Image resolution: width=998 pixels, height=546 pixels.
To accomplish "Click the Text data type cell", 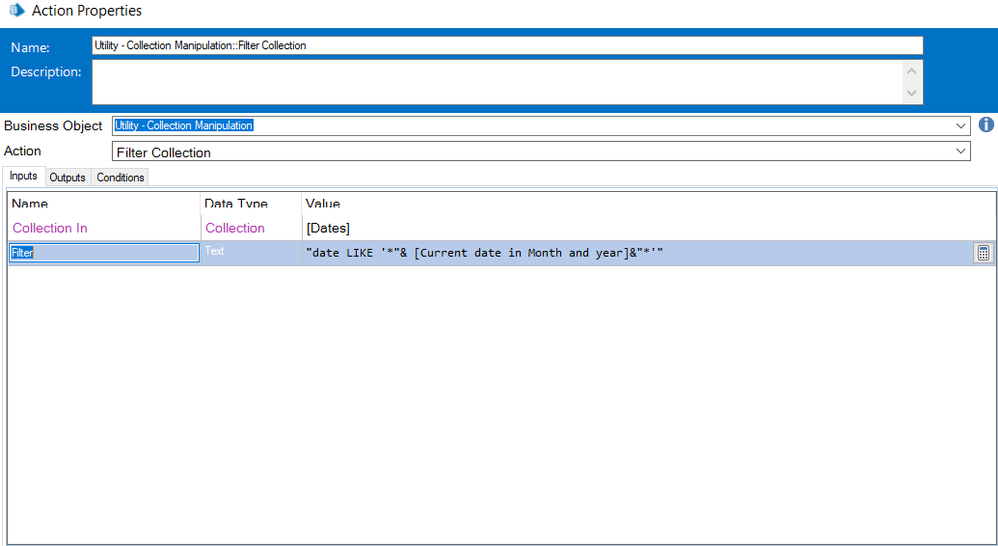I will coord(215,252).
